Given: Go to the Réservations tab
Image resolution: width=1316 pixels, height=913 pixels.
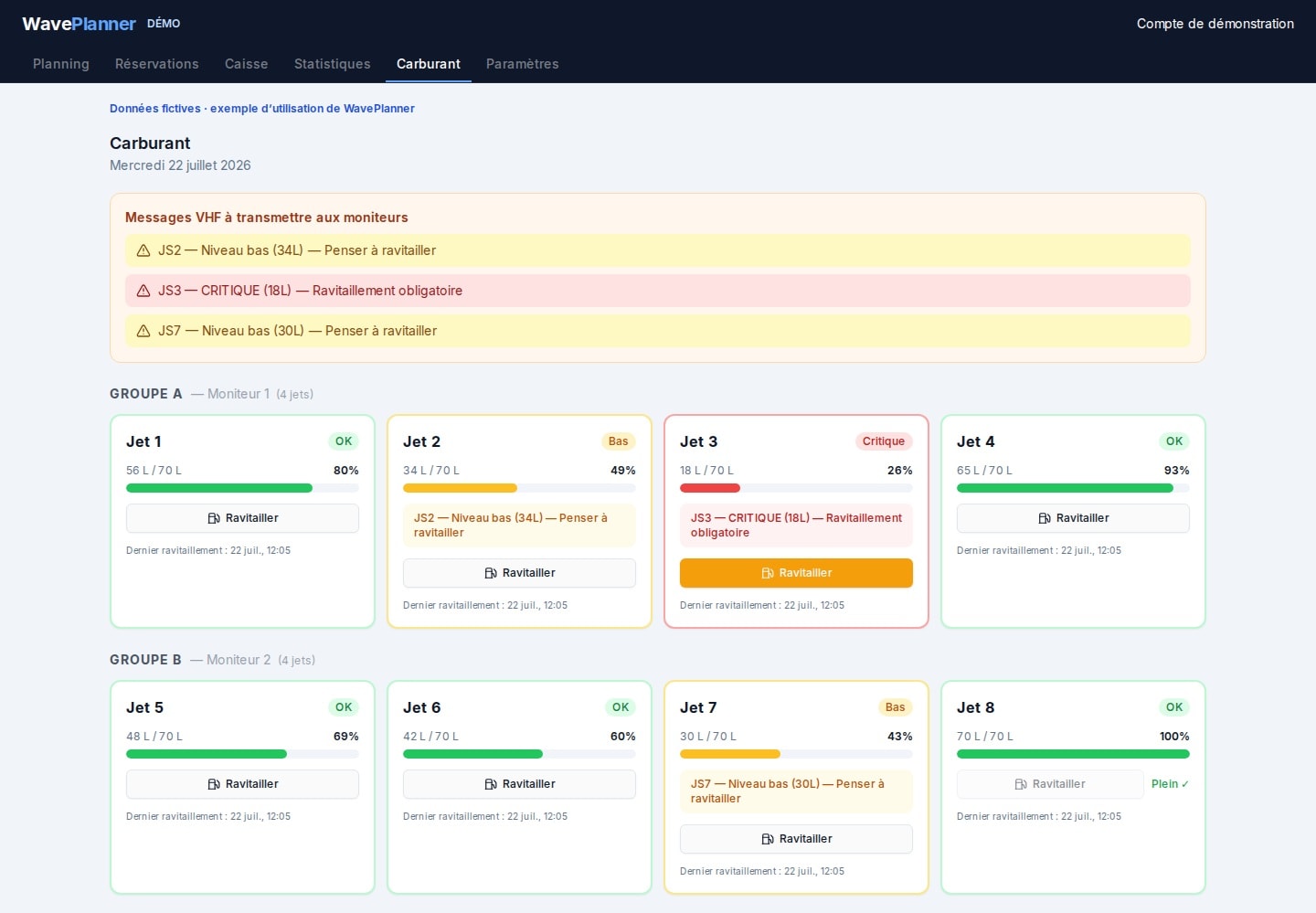Looking at the screenshot, I should point(157,64).
